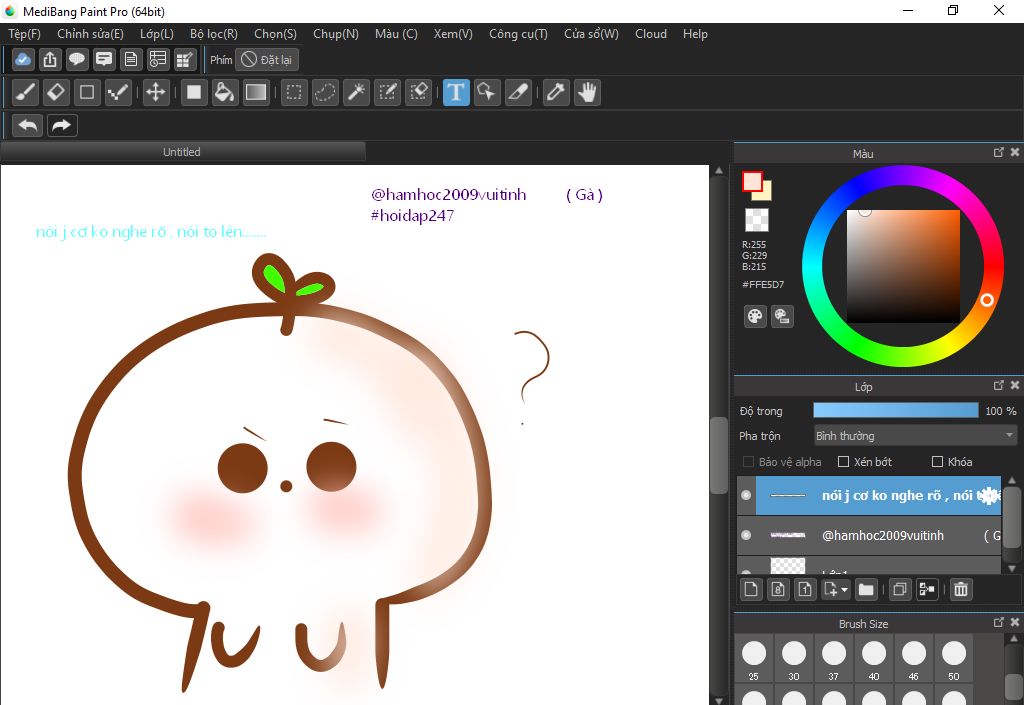Click the foreground color swatch

coord(752,181)
